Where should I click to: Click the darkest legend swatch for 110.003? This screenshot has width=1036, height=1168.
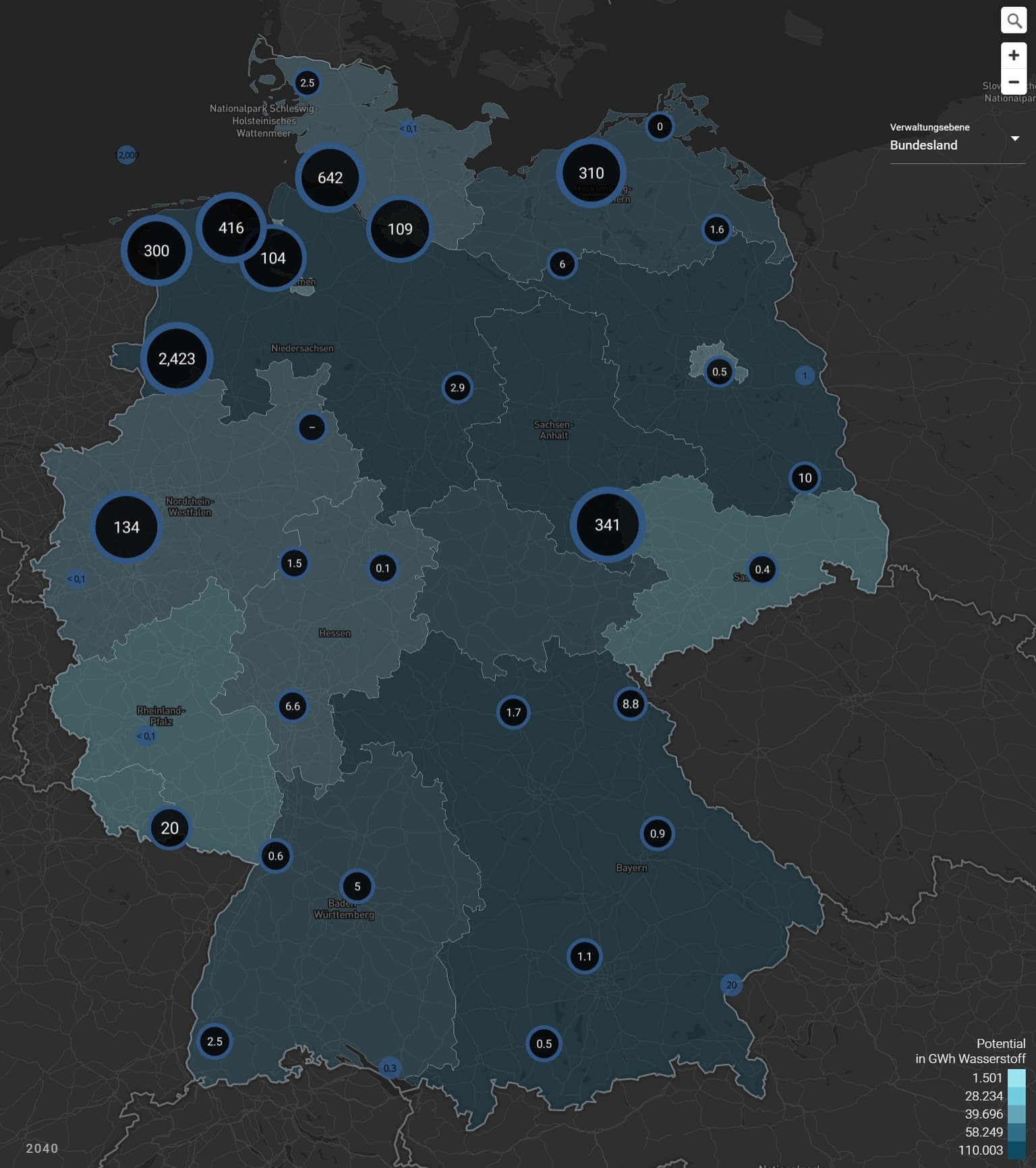point(1016,1150)
